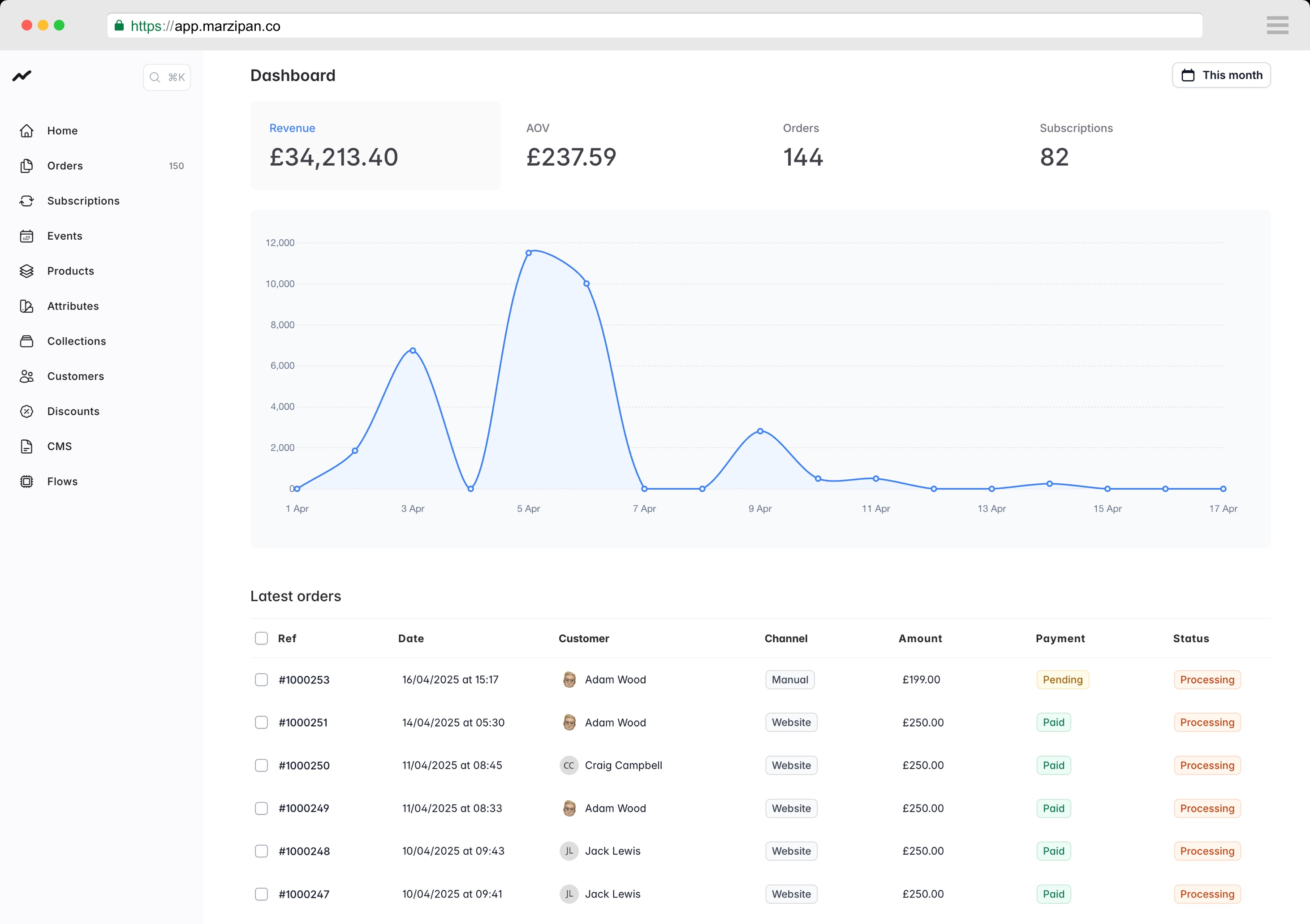This screenshot has height=924, width=1310.
Task: Select the Events calendar icon
Action: point(27,236)
